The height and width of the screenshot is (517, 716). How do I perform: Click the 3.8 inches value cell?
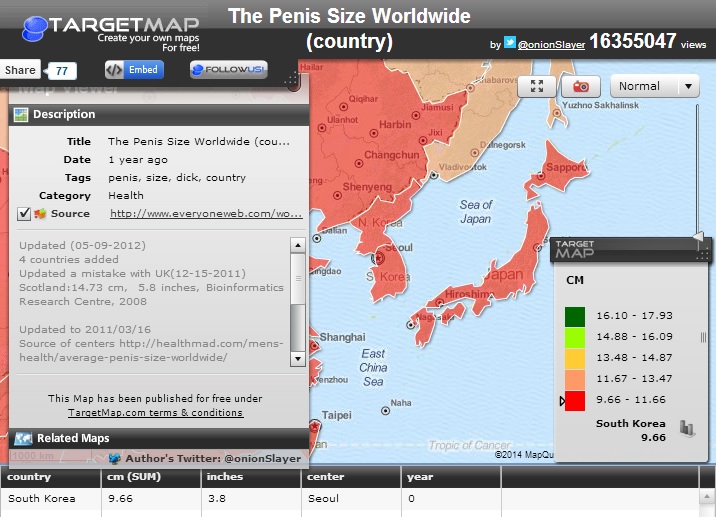[x=251, y=499]
